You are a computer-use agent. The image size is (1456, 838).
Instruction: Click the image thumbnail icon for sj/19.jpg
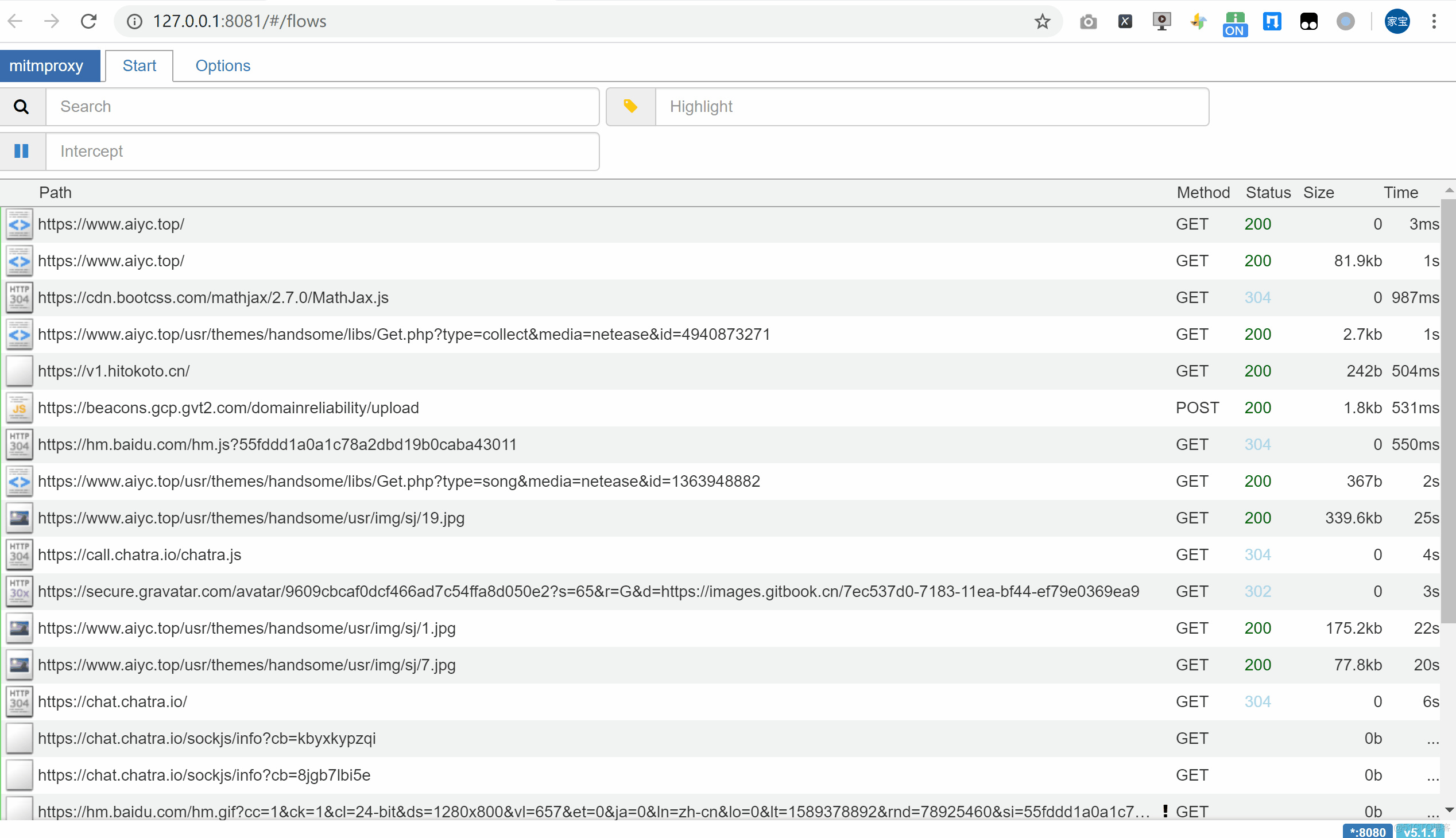pos(19,518)
